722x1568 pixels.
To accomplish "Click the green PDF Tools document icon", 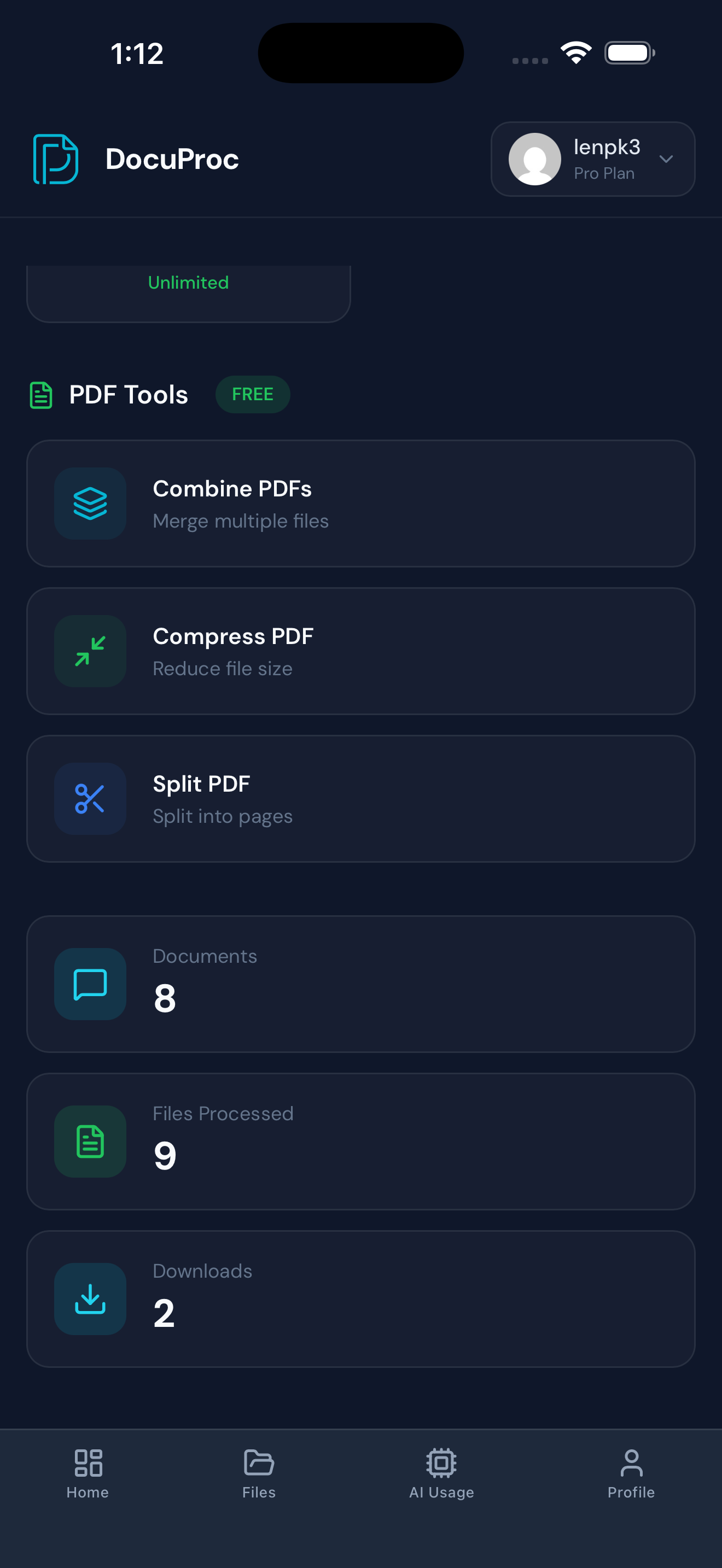I will pos(42,395).
